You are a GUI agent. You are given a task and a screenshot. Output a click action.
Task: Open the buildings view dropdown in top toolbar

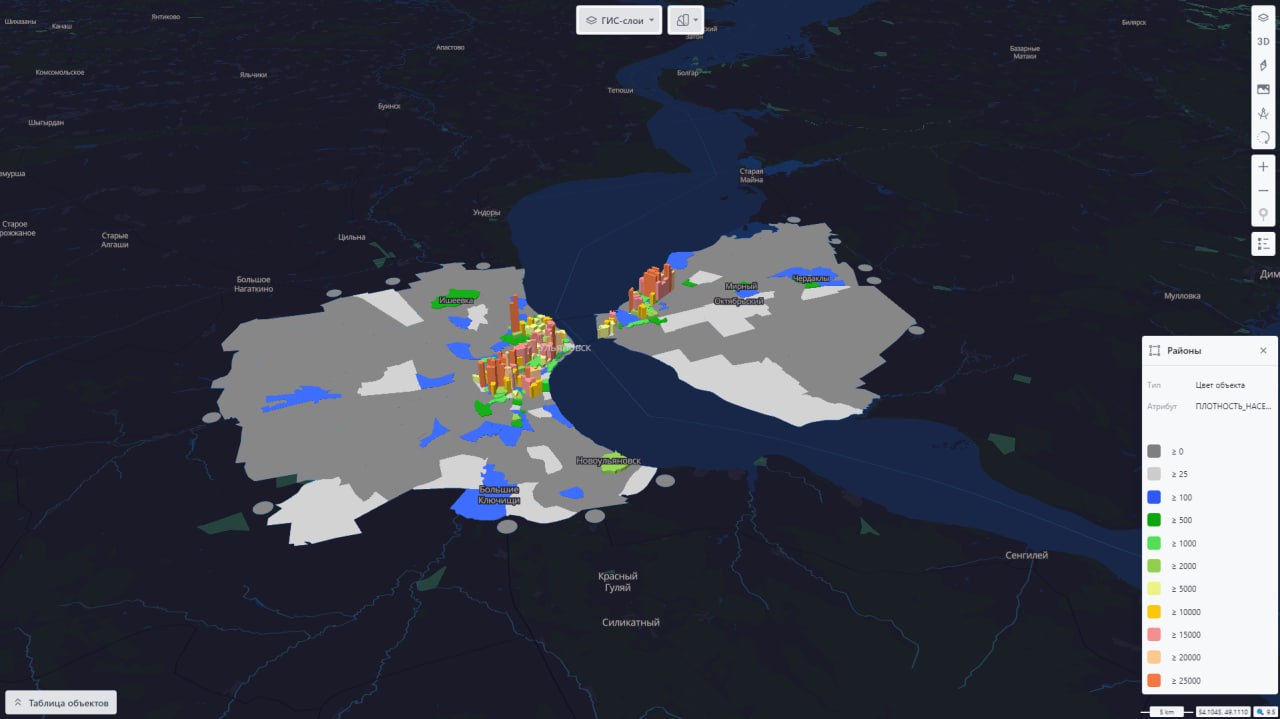pos(685,20)
